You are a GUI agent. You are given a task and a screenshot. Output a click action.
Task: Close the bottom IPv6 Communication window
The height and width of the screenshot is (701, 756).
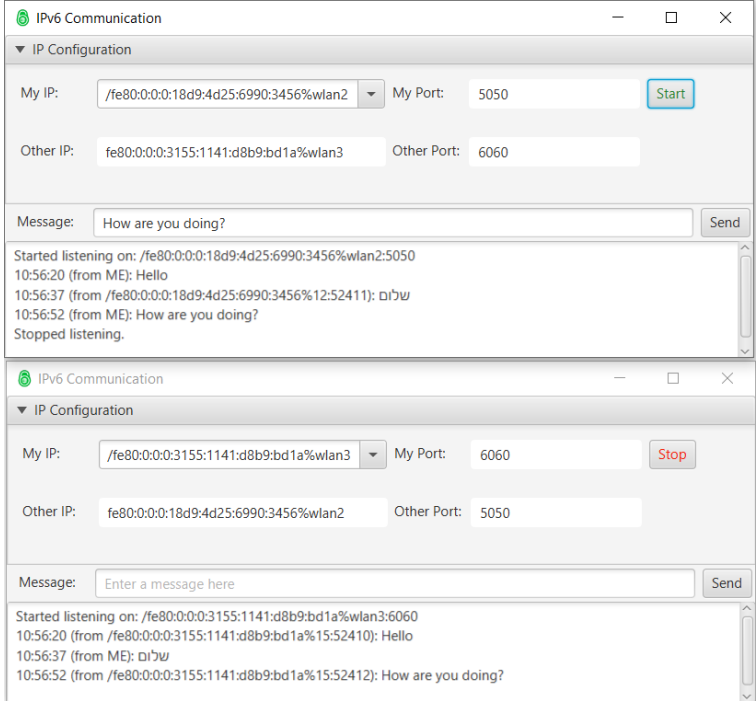point(727,378)
